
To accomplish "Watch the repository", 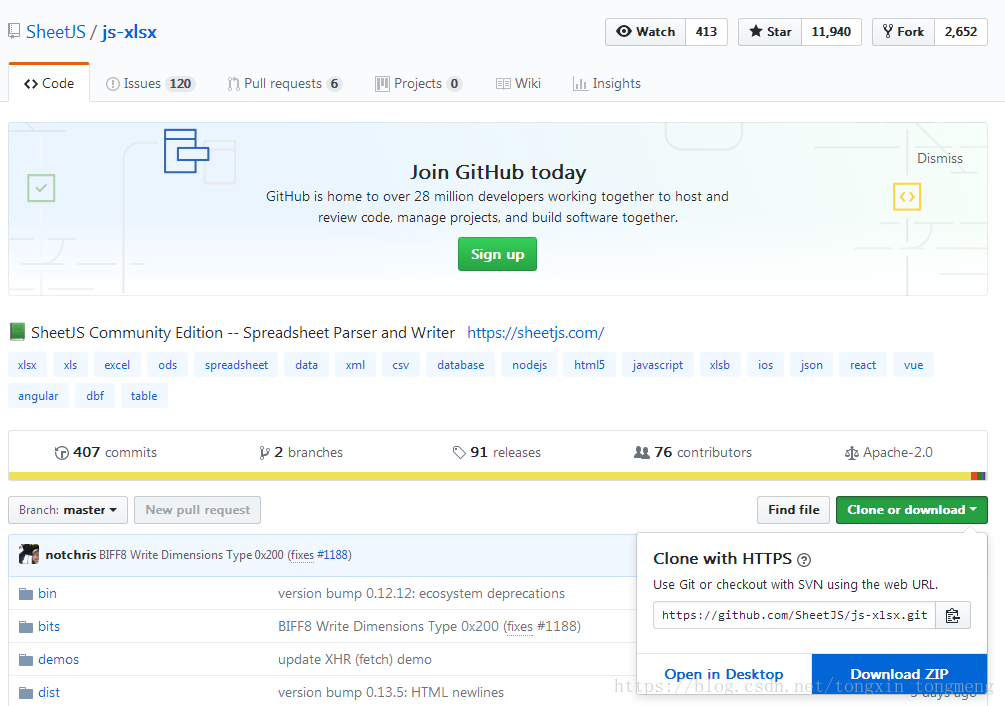I will coord(645,32).
